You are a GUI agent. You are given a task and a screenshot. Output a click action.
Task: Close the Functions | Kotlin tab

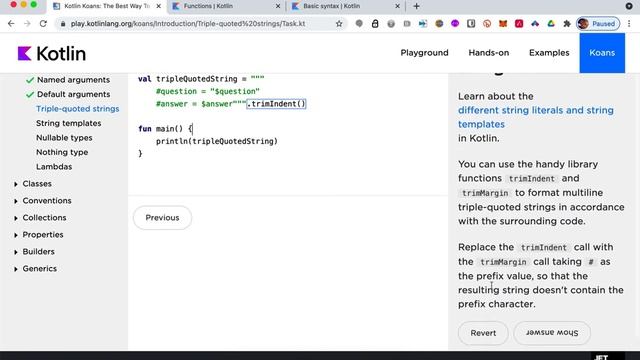[x=278, y=6]
